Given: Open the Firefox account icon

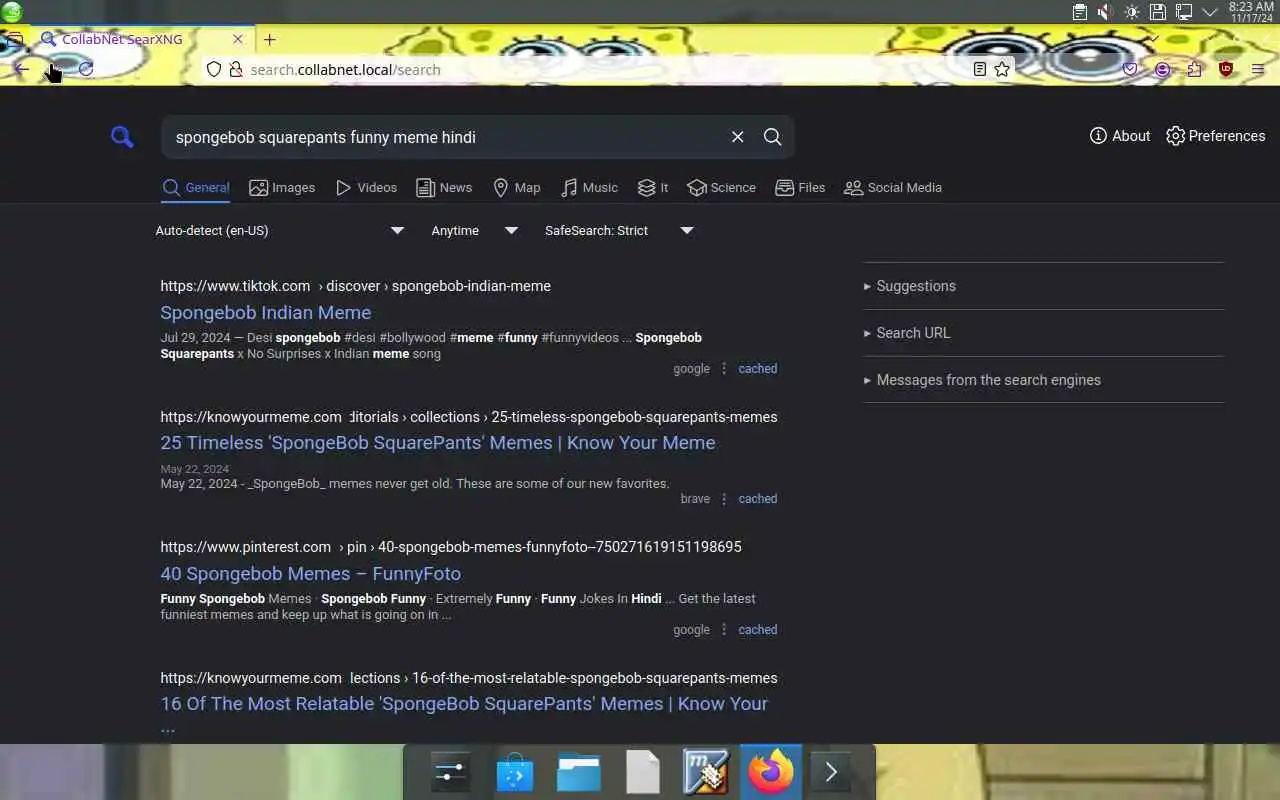Looking at the screenshot, I should pos(1162,69).
